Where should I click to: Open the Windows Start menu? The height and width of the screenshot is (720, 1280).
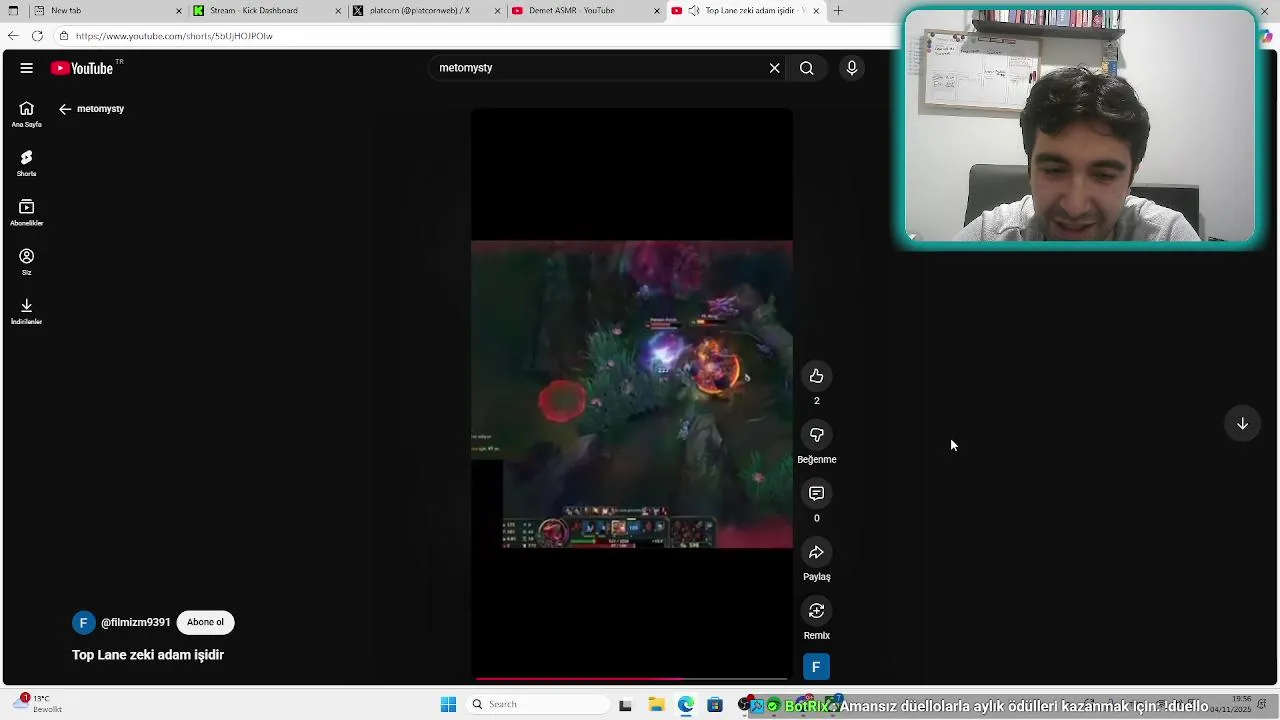click(448, 705)
